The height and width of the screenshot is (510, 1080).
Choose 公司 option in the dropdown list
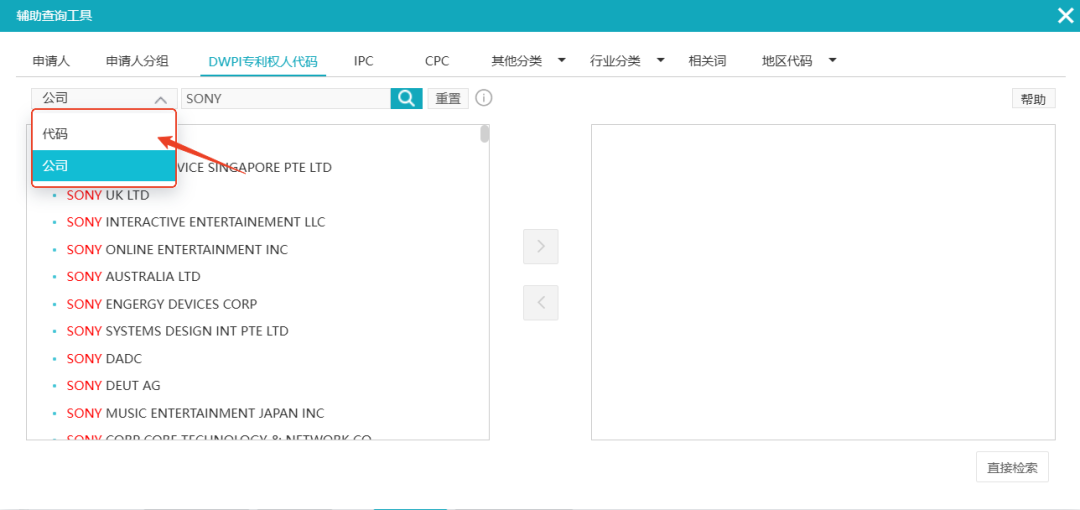click(x=104, y=165)
